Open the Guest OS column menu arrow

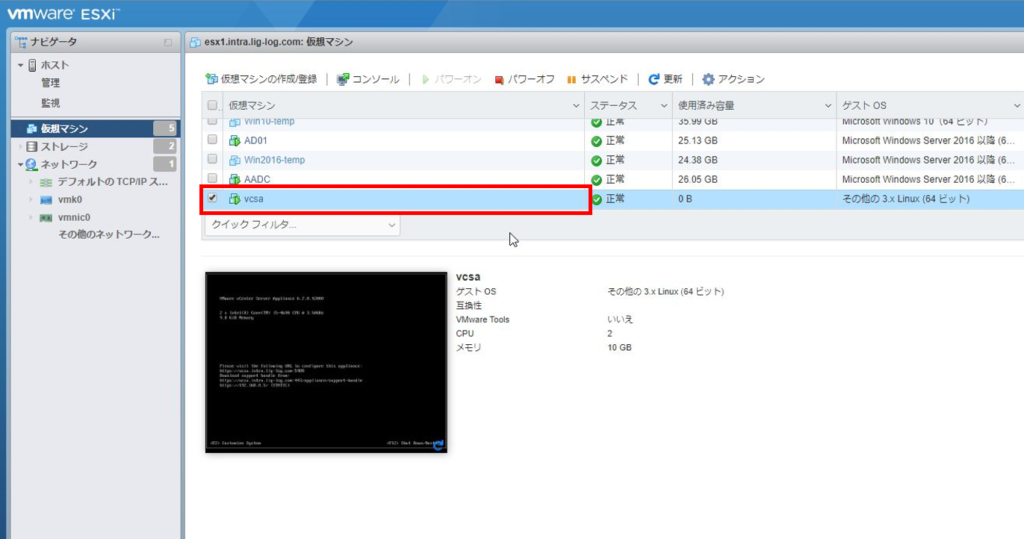coord(1017,106)
